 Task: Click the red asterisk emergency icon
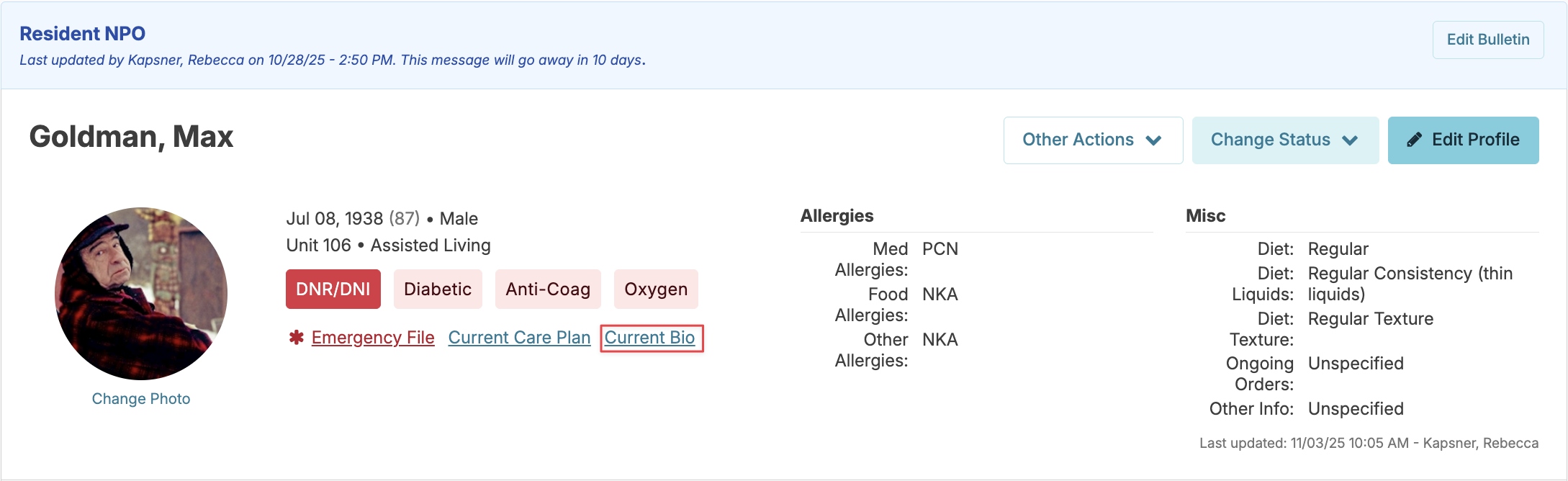coord(296,338)
